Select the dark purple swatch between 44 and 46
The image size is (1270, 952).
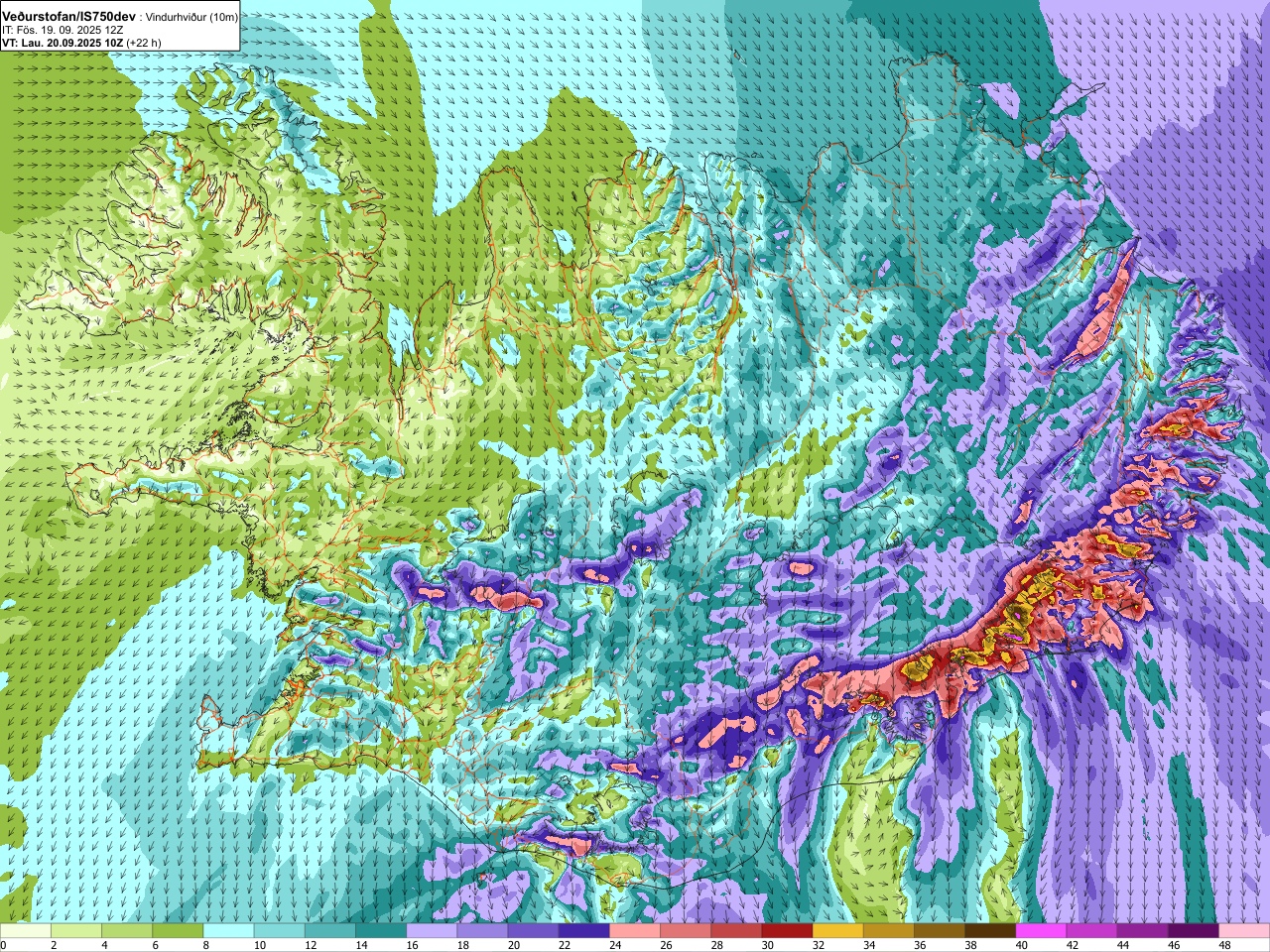tap(1142, 931)
